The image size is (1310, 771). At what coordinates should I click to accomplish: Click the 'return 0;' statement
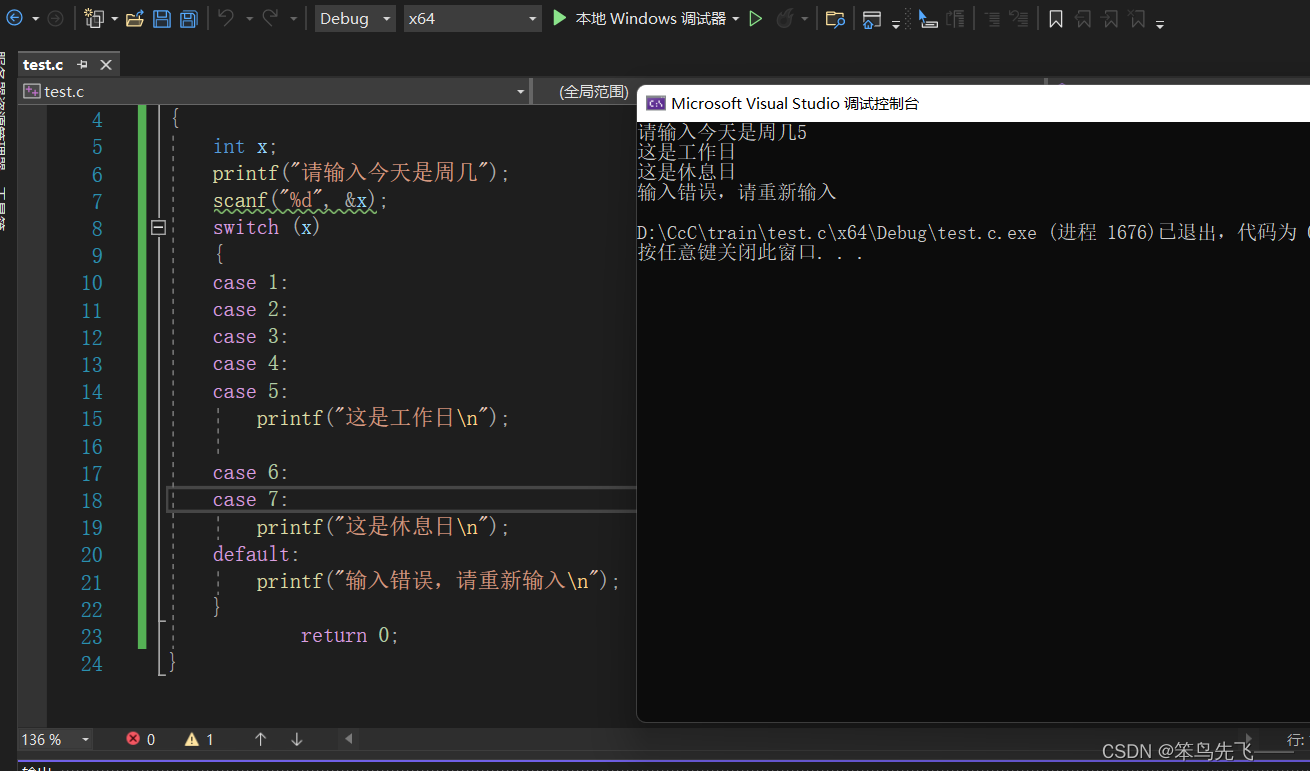point(349,635)
